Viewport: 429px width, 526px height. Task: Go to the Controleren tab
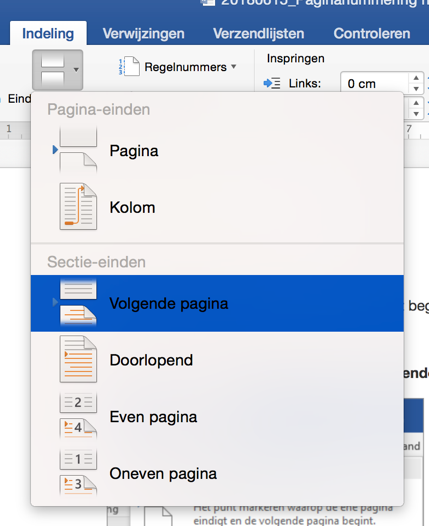(372, 34)
